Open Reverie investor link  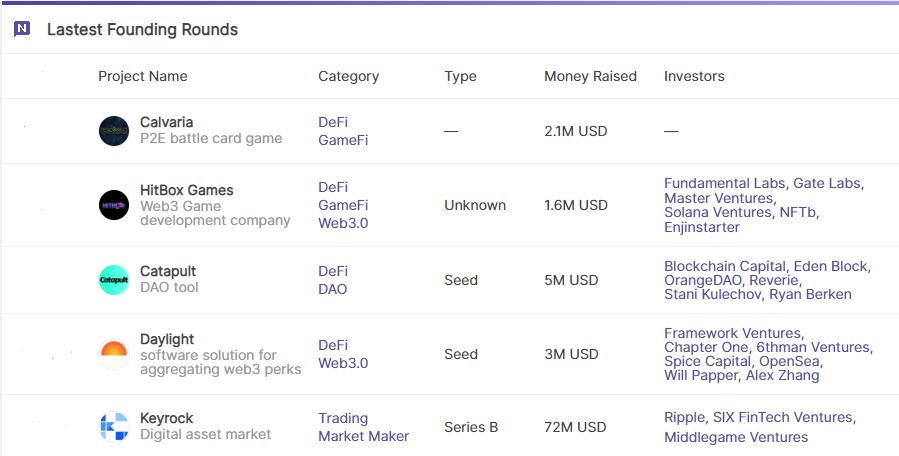pyautogui.click(x=773, y=280)
